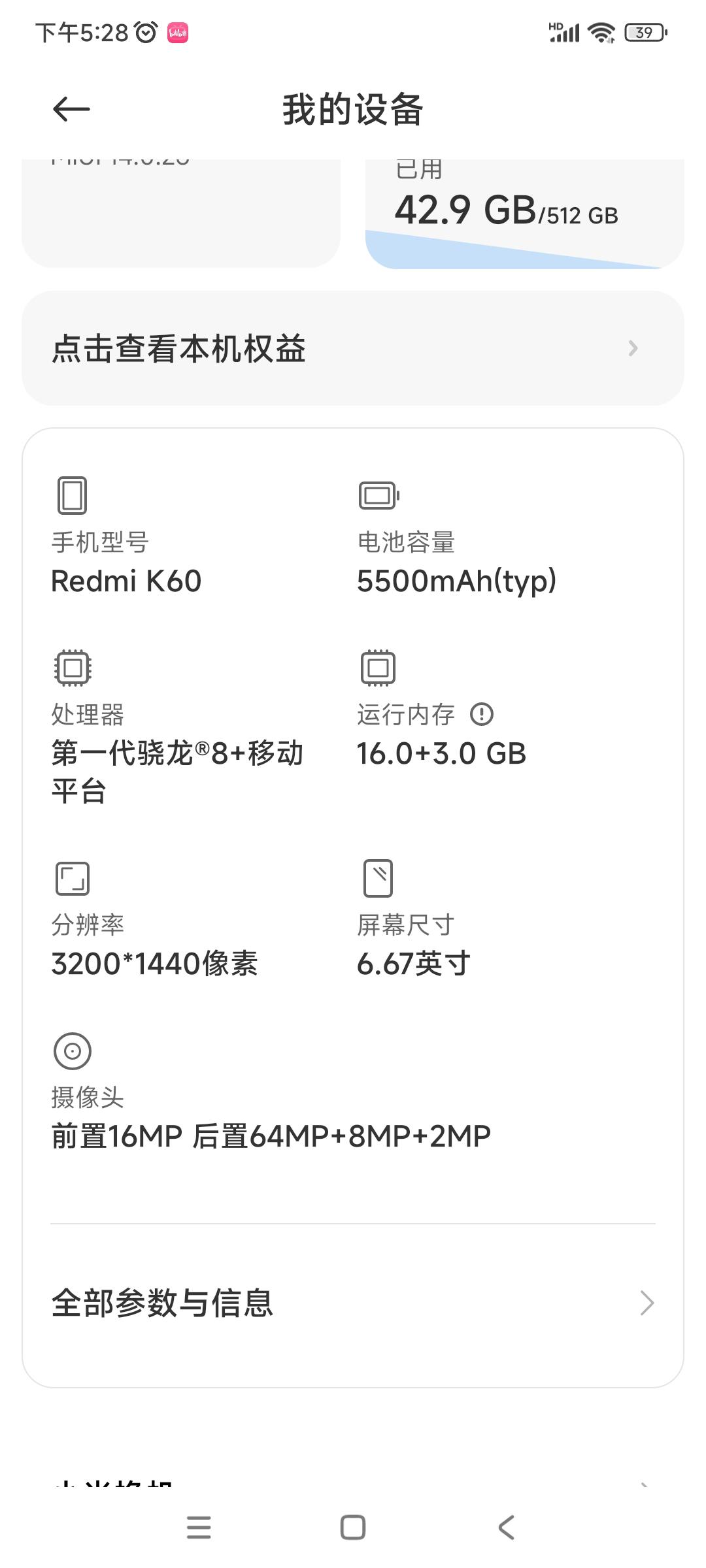Tap the back arrow in header
This screenshot has height=1568, width=706.
71,109
